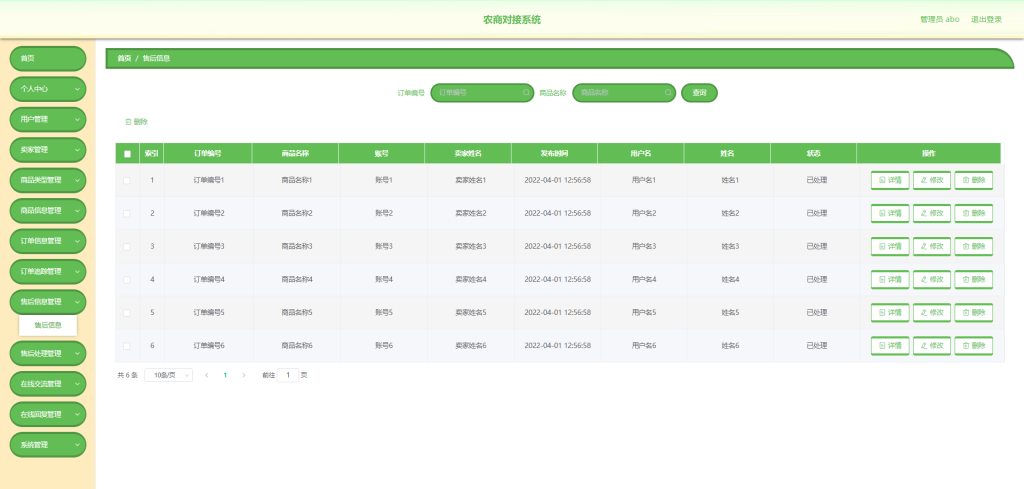The height and width of the screenshot is (489, 1024).
Task: Check the box for row 2
Action: 127,213
